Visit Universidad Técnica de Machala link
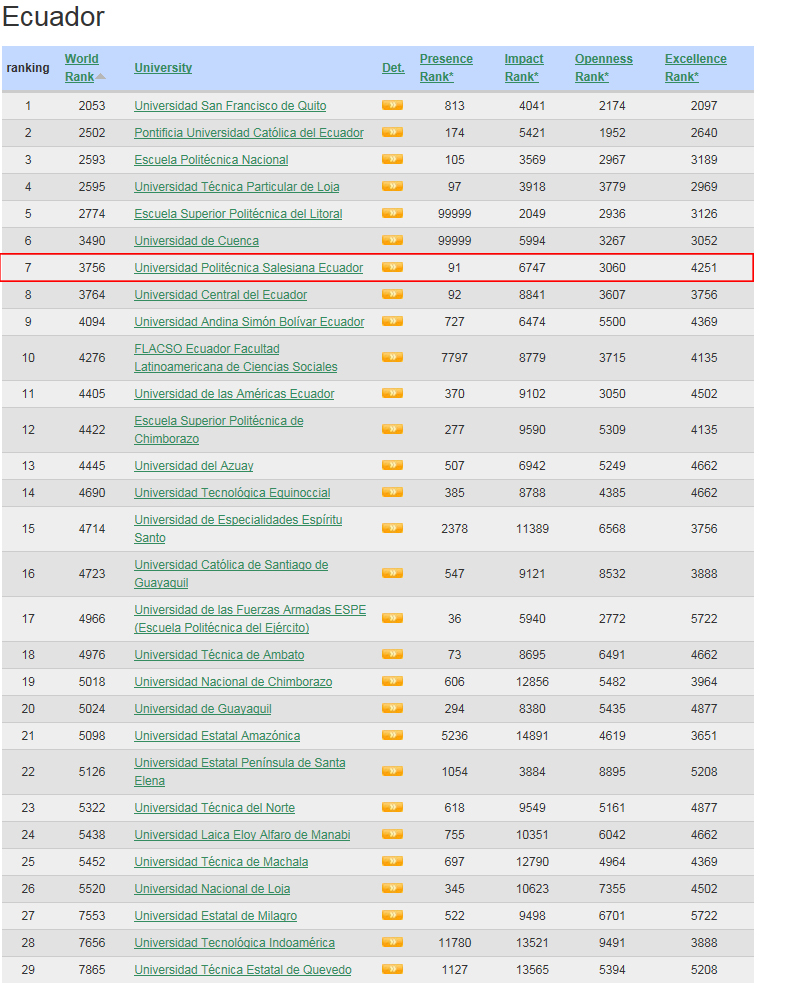787x983 pixels. pyautogui.click(x=221, y=861)
